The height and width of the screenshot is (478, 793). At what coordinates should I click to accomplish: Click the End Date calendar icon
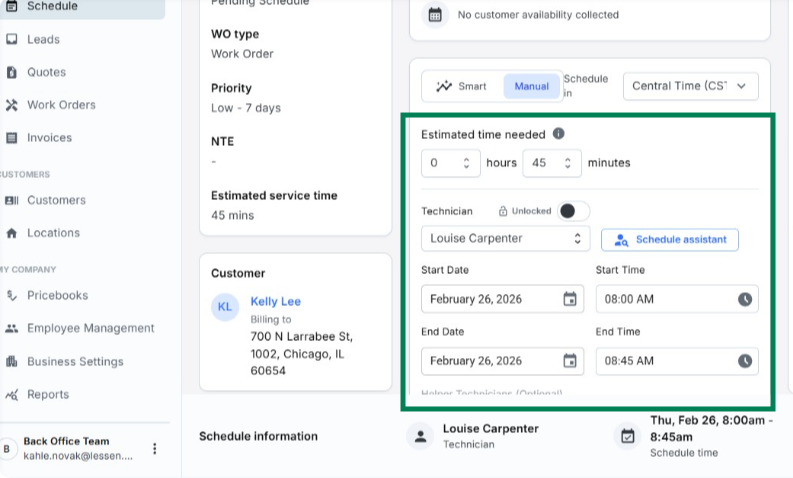click(569, 361)
